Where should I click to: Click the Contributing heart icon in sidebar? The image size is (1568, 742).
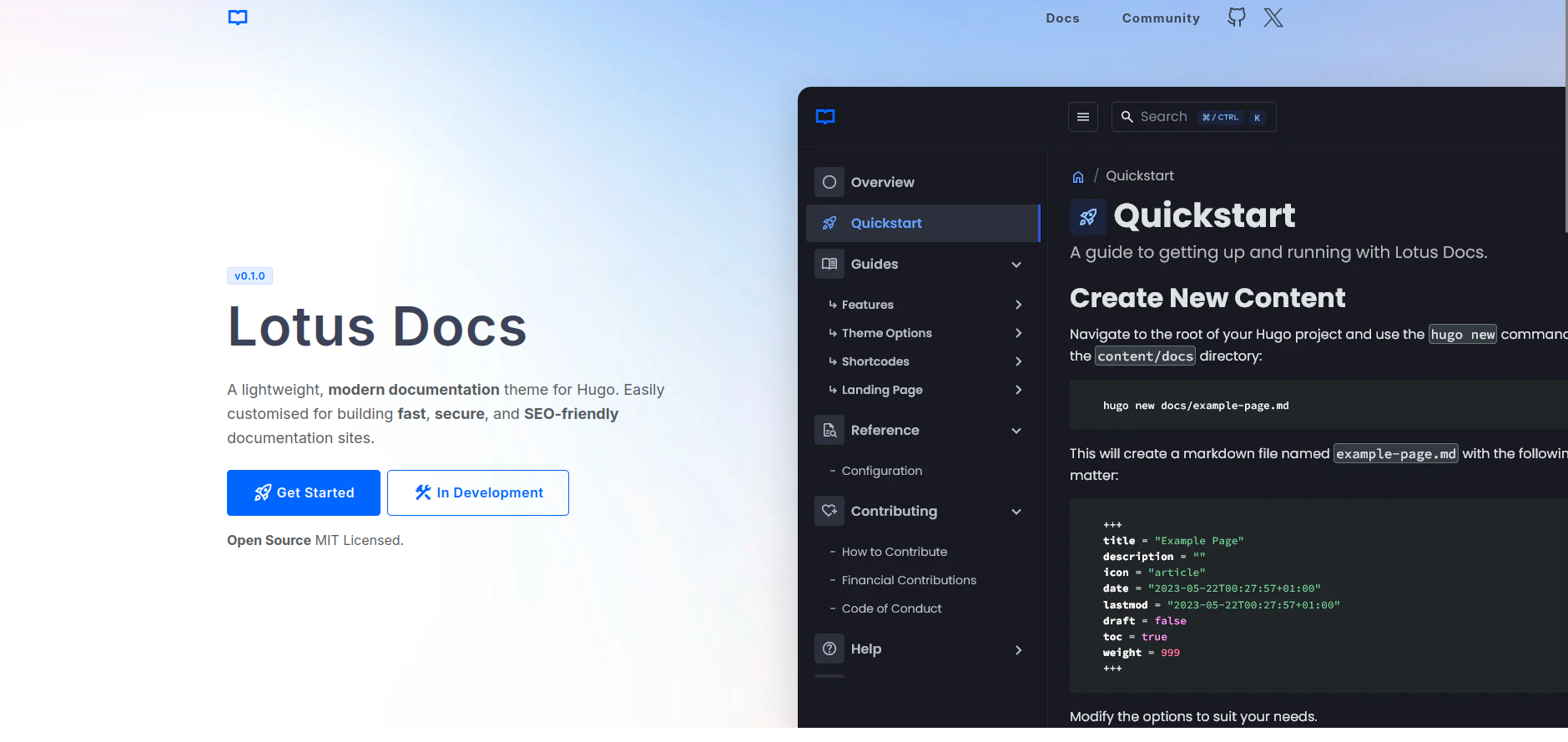(829, 511)
